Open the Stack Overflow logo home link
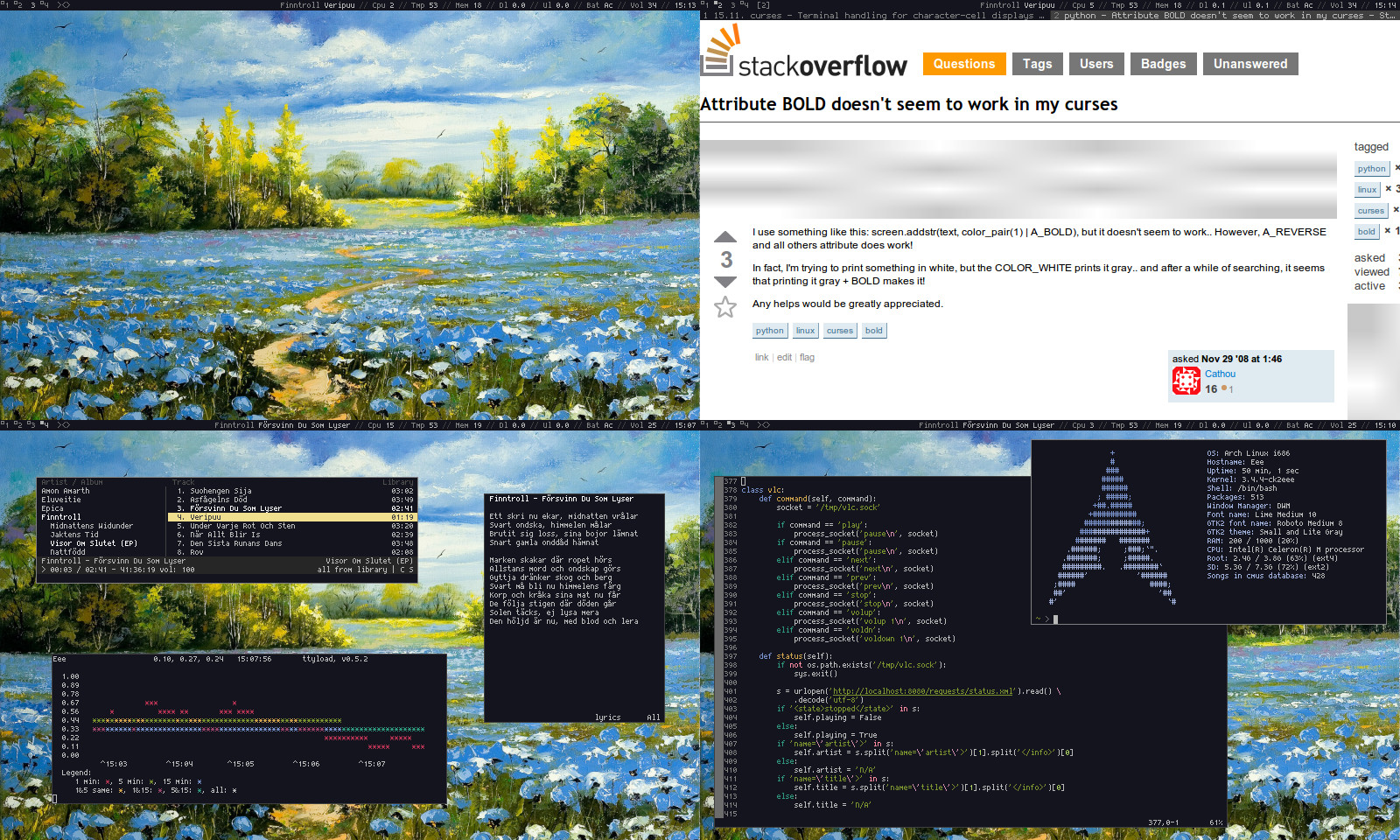The width and height of the screenshot is (1400, 840). [x=804, y=52]
